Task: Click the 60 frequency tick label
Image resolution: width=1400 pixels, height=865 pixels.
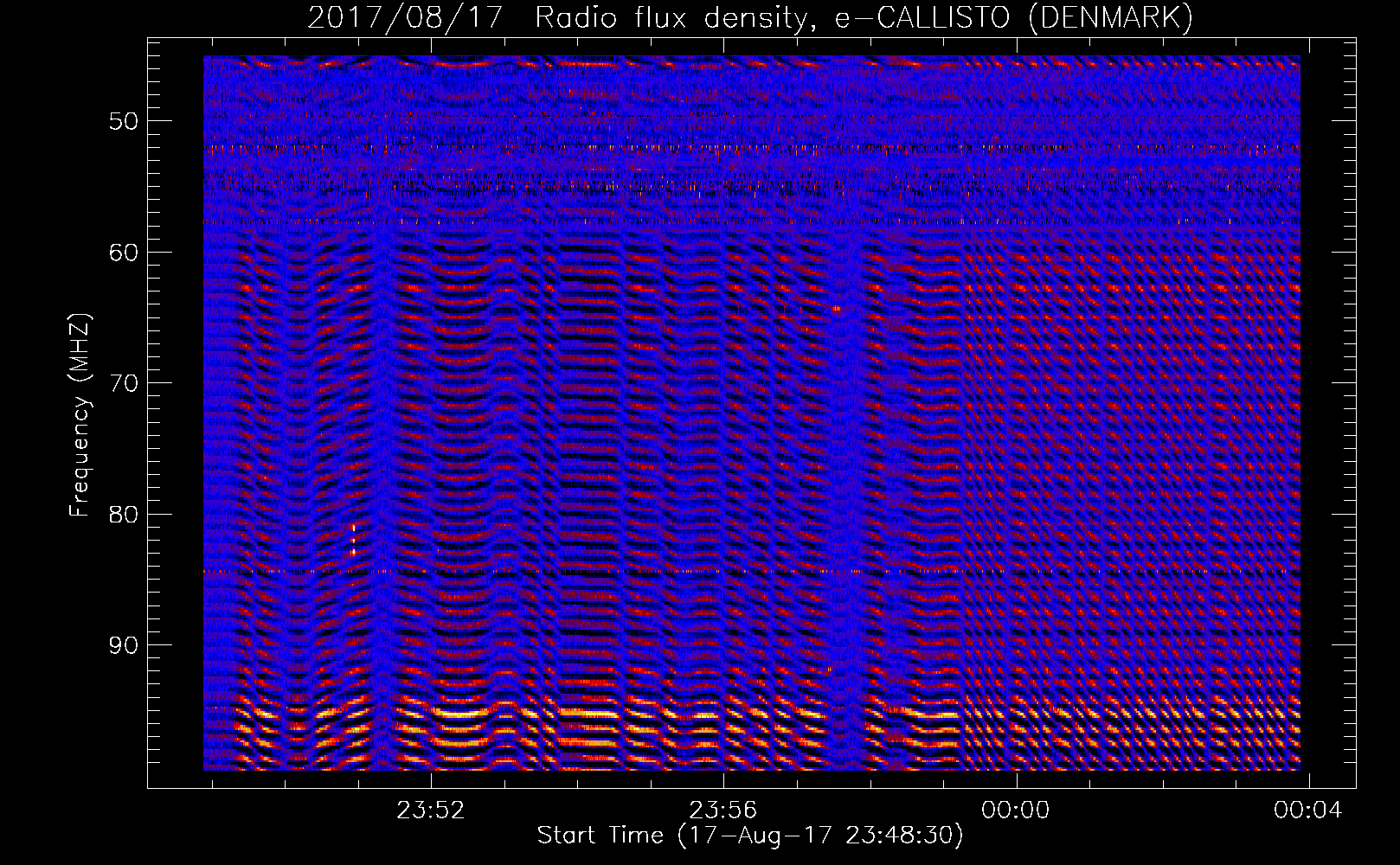Action: click(124, 253)
